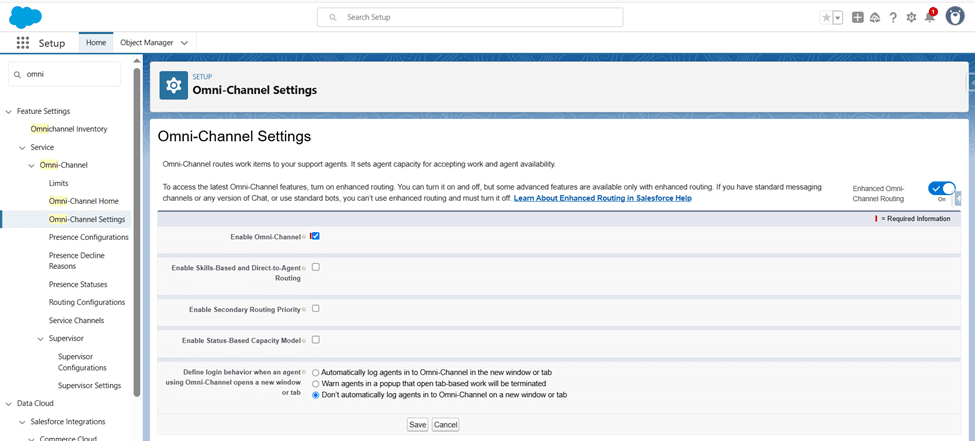Click info icon beside Define login behavior
Screen dimensions: 975x441
pyautogui.click(x=304, y=372)
